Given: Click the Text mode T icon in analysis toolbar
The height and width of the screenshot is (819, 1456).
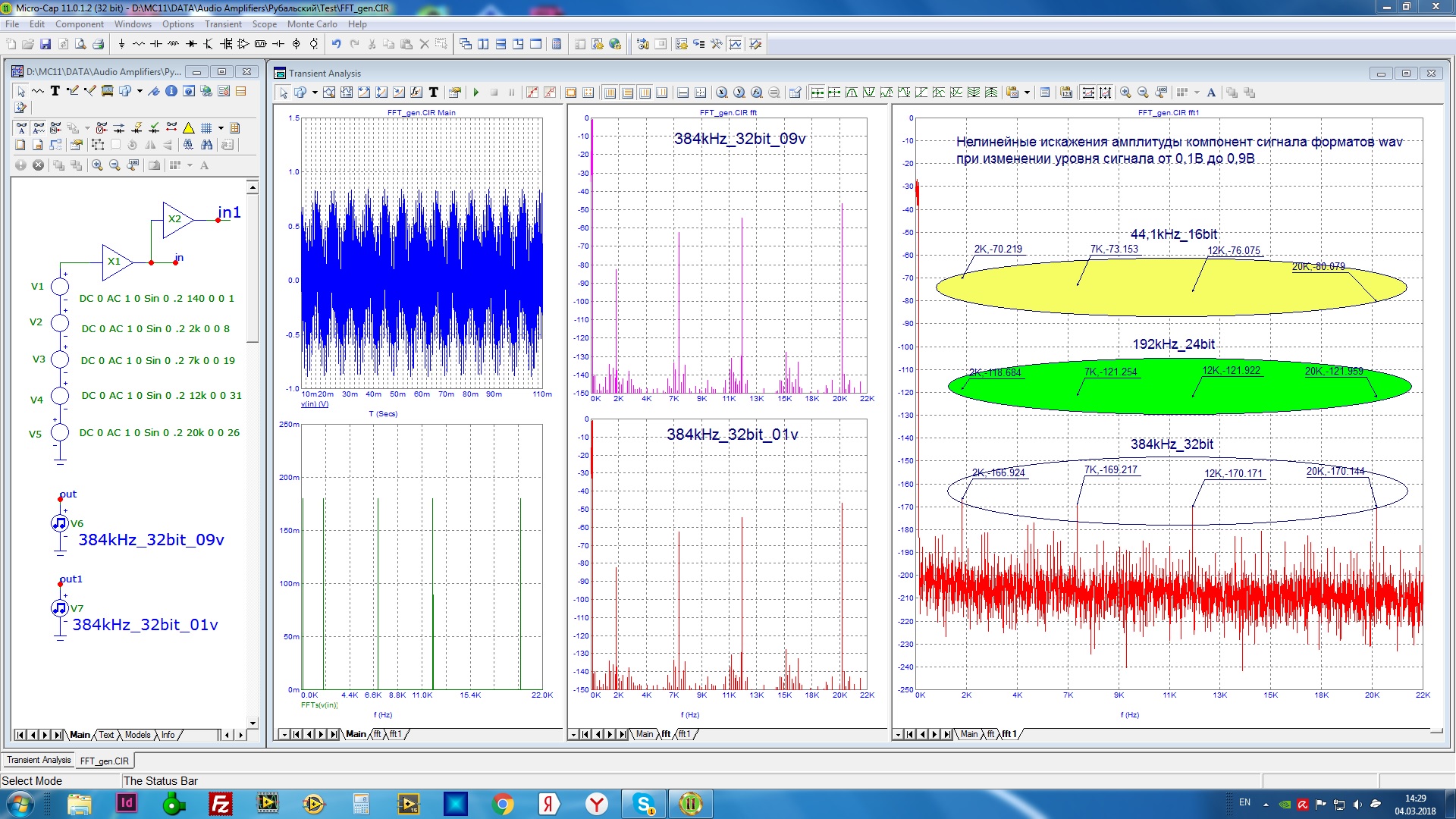Looking at the screenshot, I should coord(434,93).
